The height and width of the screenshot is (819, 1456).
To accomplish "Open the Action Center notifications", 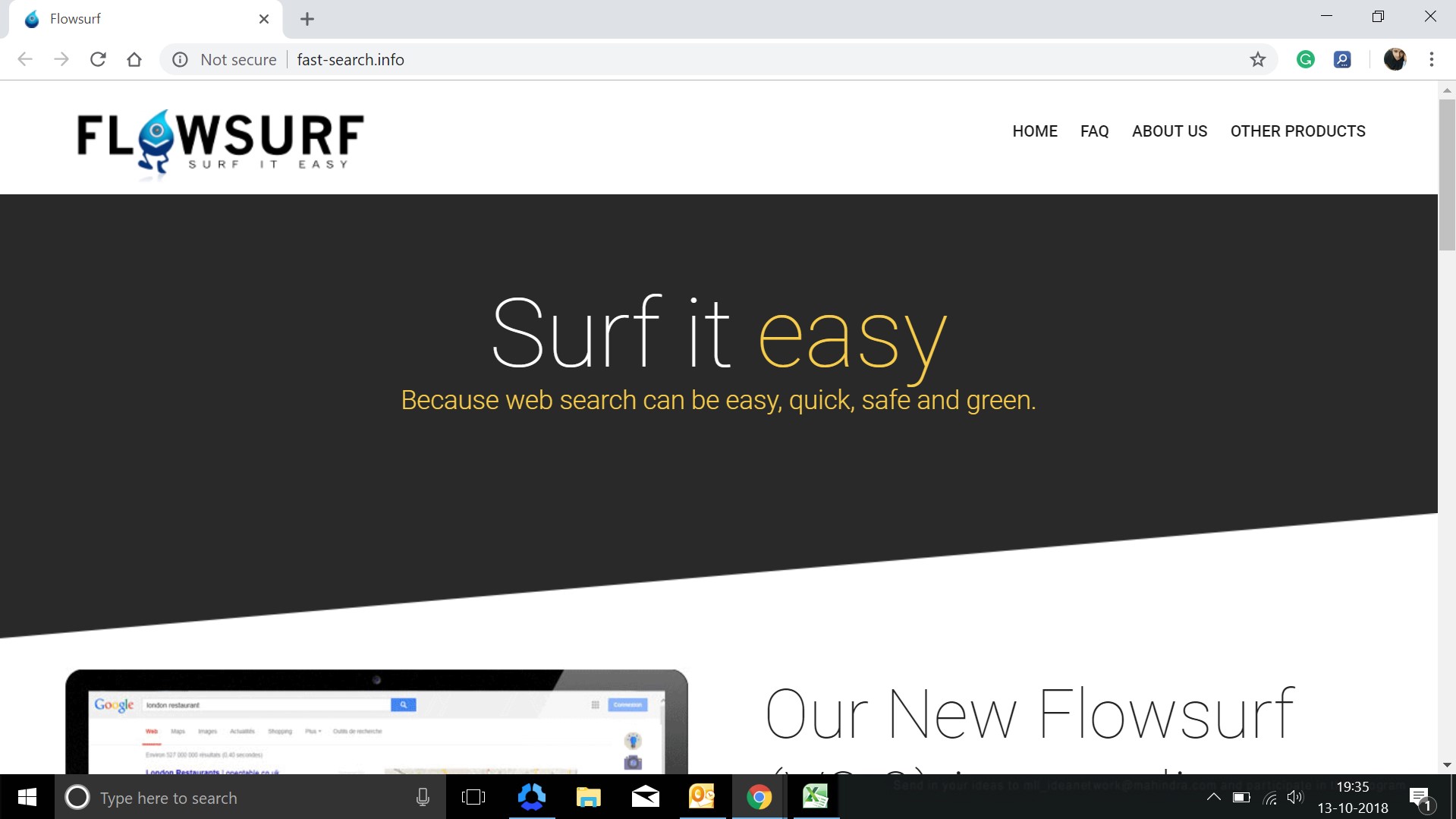I will [1420, 797].
